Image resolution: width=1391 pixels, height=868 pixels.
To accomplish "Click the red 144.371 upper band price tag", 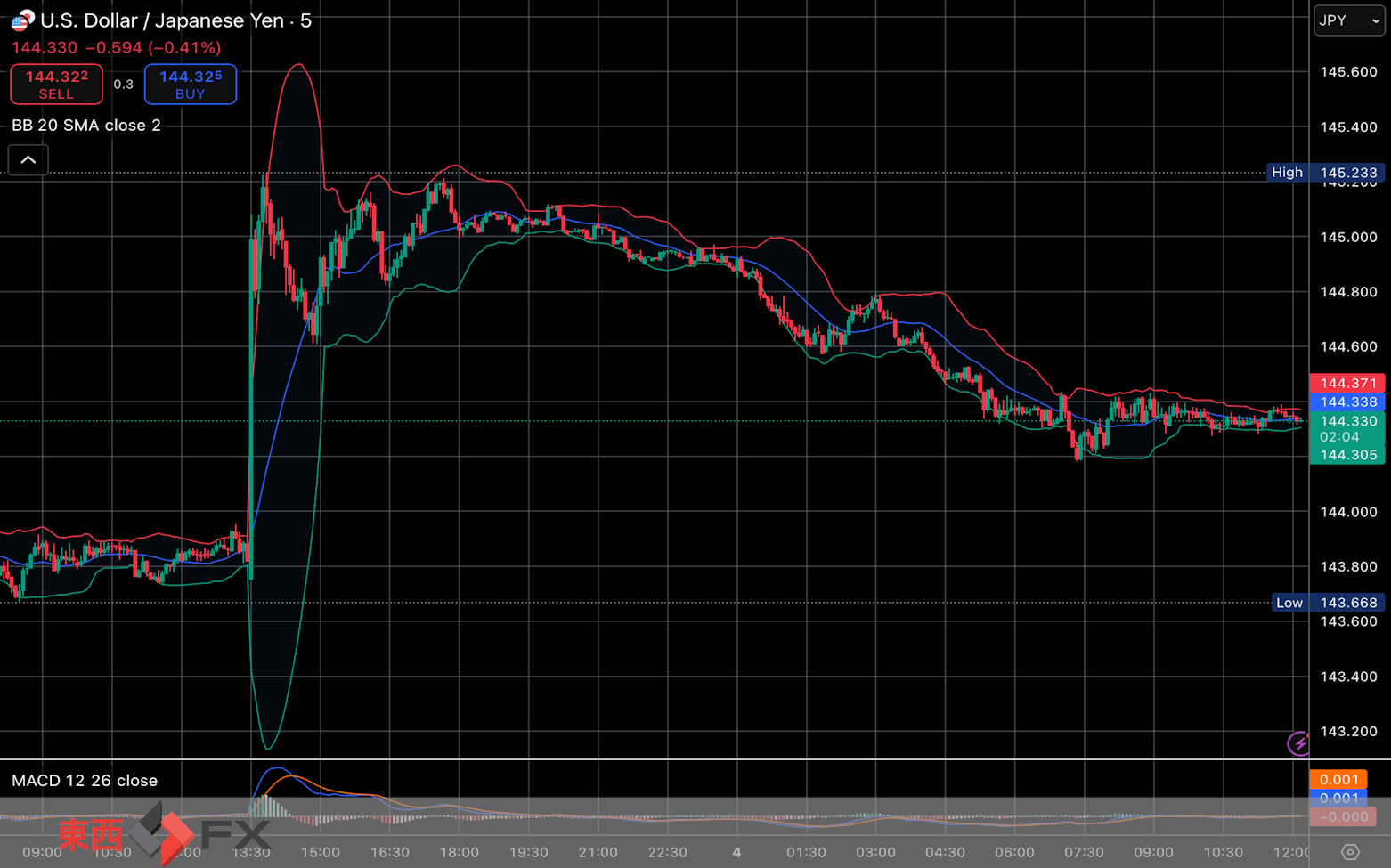I will pos(1347,383).
